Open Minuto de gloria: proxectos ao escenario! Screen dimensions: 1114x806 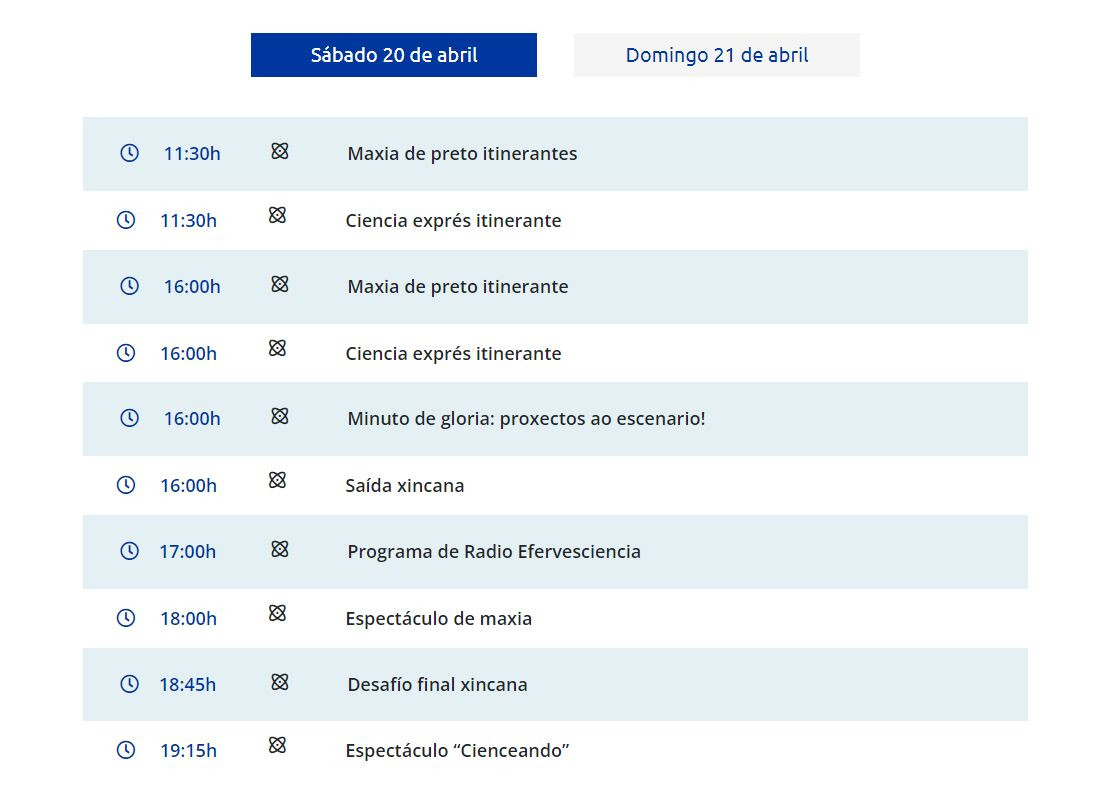(526, 419)
